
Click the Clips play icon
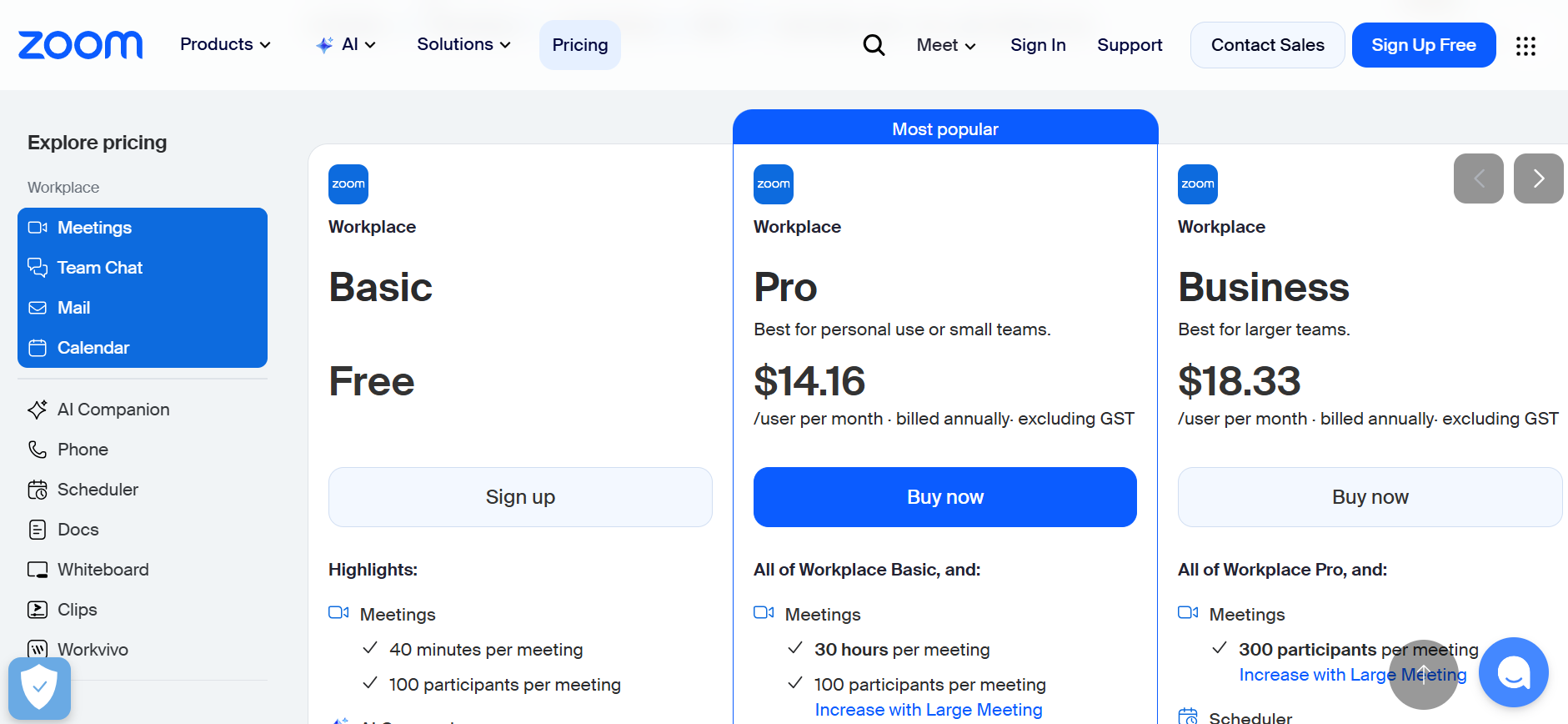tap(38, 610)
